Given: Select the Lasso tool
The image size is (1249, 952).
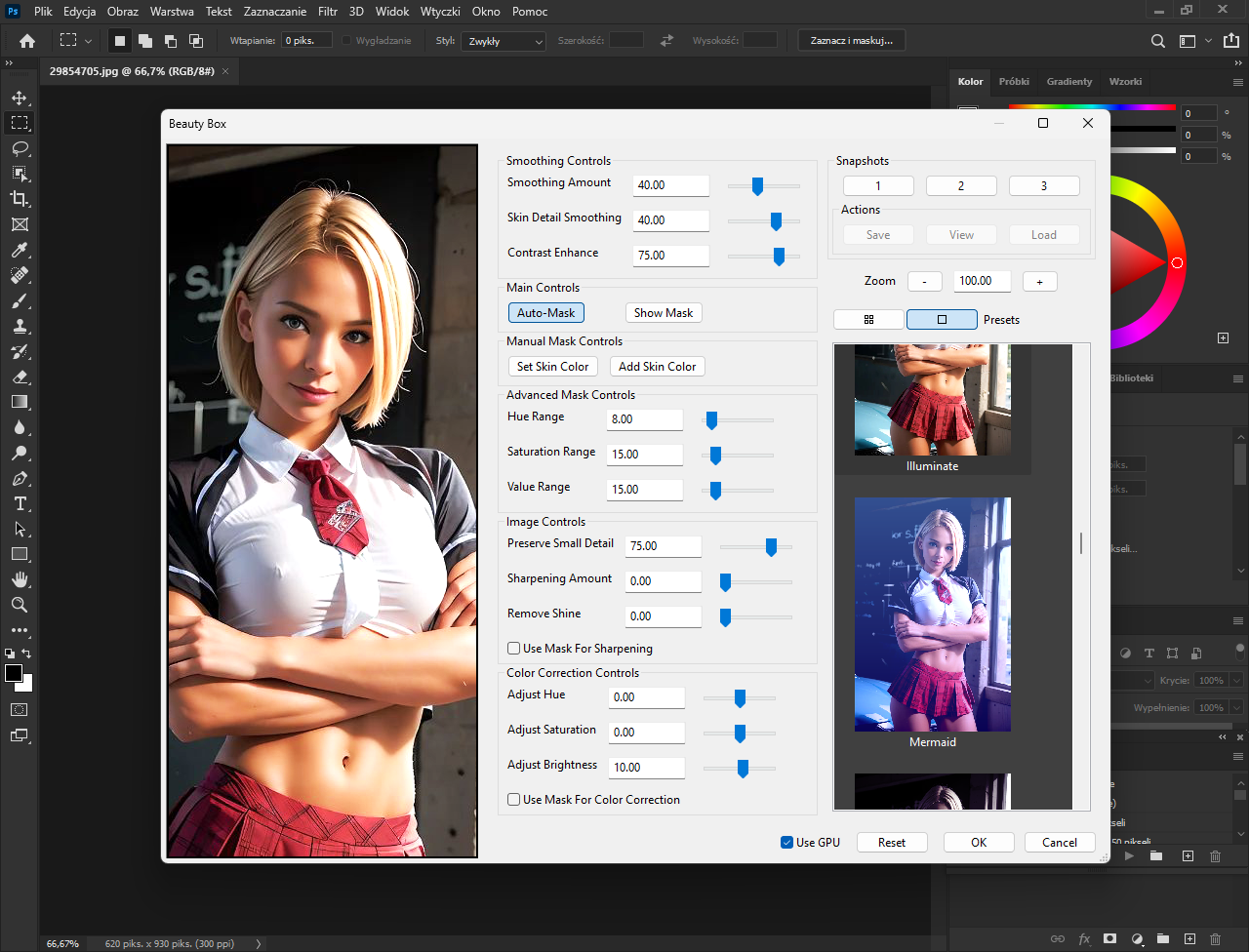Looking at the screenshot, I should (x=19, y=148).
